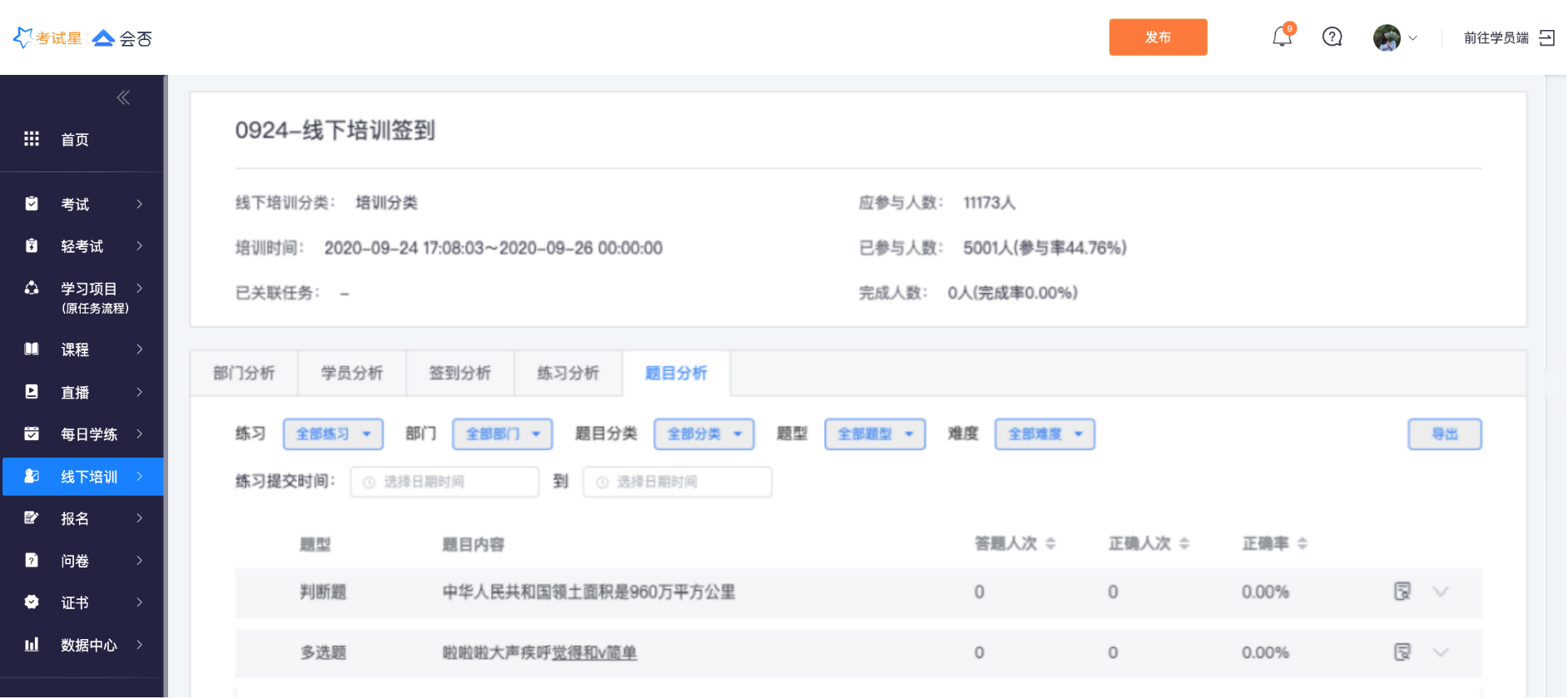View details icon for 判断题 row
The image size is (1568, 699).
pyautogui.click(x=1402, y=592)
